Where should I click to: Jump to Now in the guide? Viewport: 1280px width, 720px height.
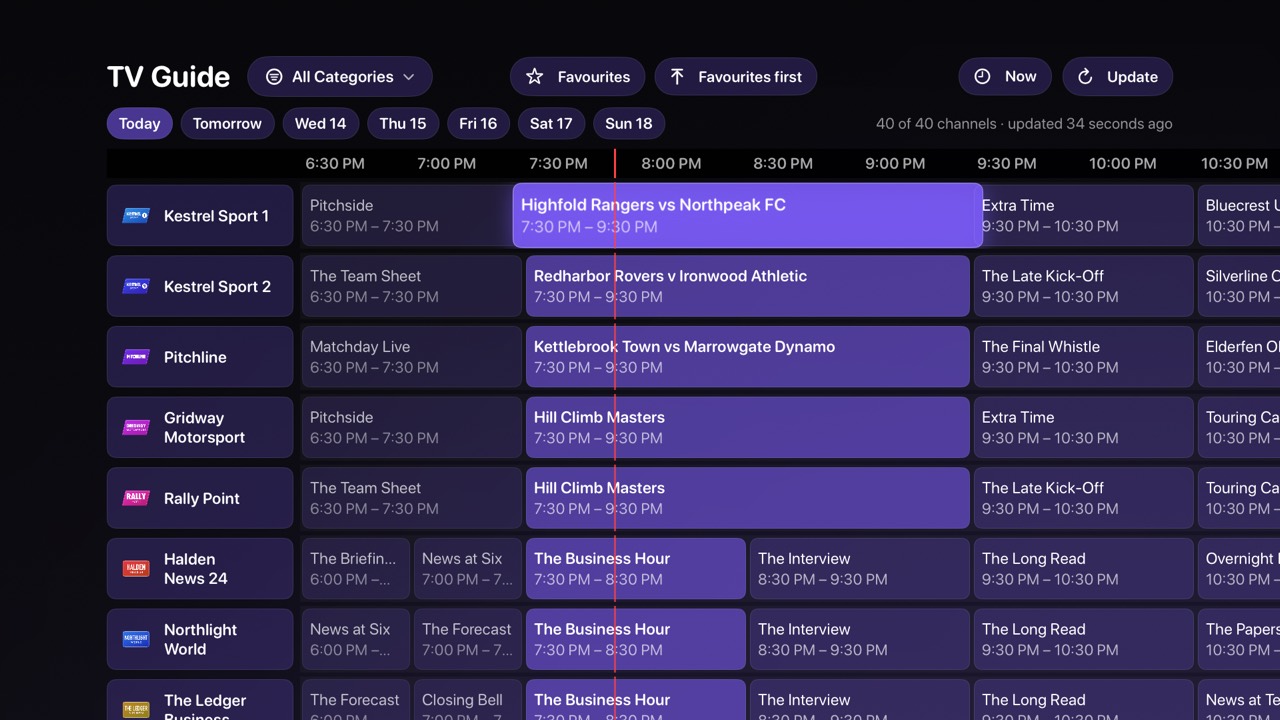(x=1005, y=76)
